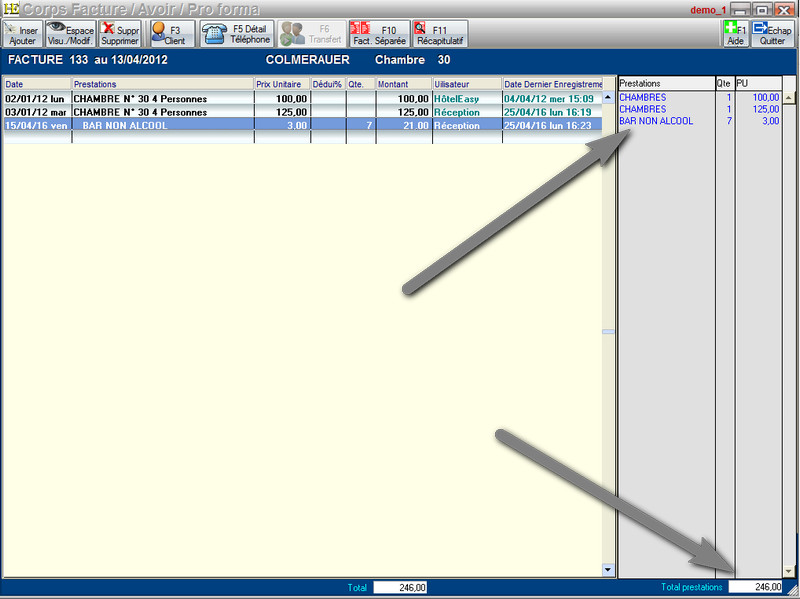
Task: Click the 100,00 Prix Unitaire cell
Action: click(282, 99)
